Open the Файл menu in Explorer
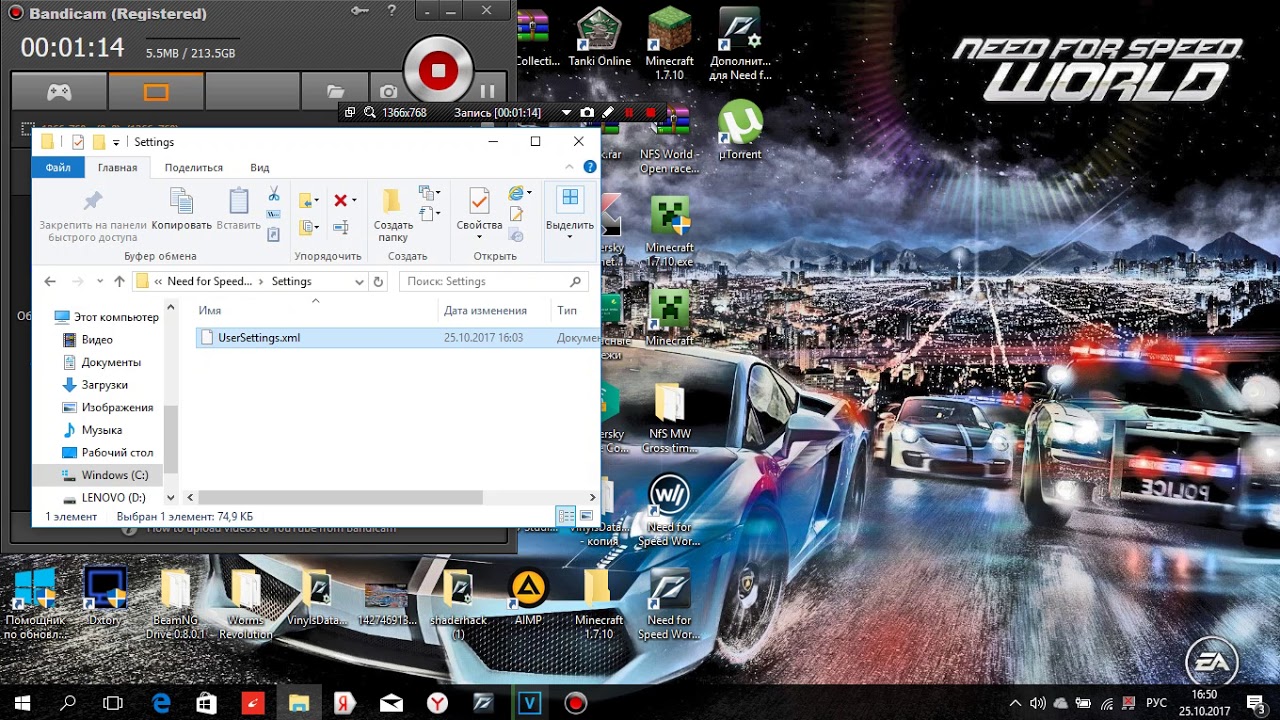 point(58,167)
